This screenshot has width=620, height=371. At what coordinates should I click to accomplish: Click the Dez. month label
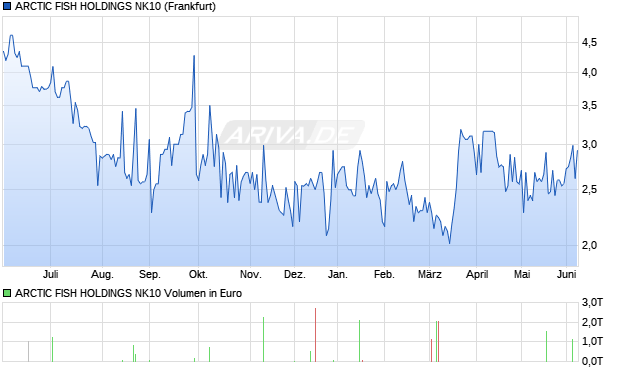295,274
